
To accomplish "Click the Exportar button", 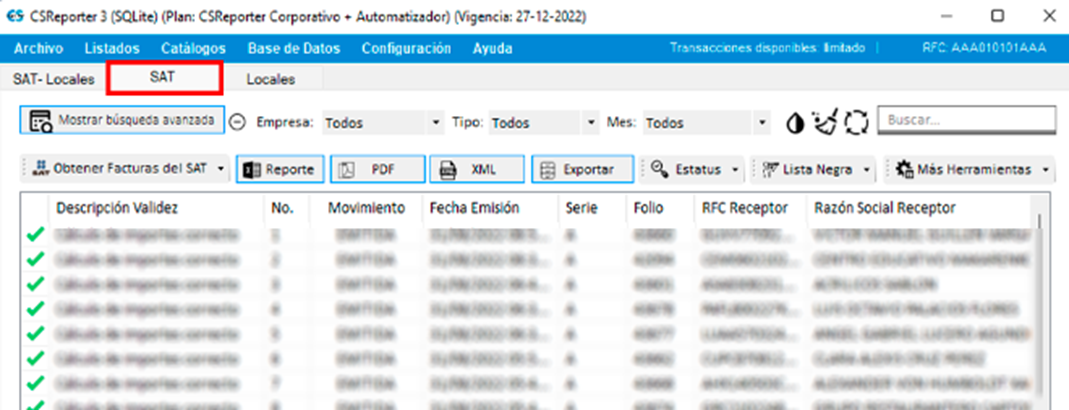I will 583,169.
